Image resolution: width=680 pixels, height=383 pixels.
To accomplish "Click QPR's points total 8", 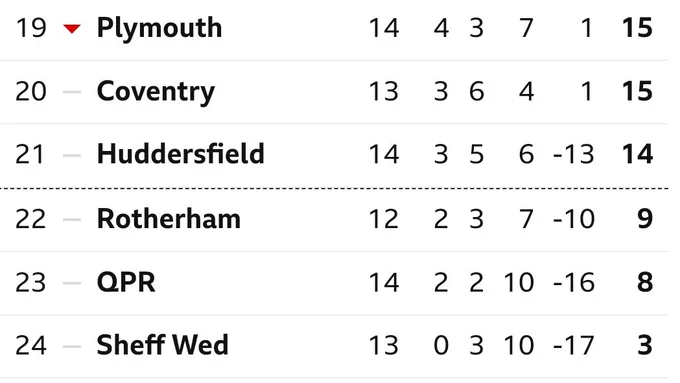I will 645,282.
